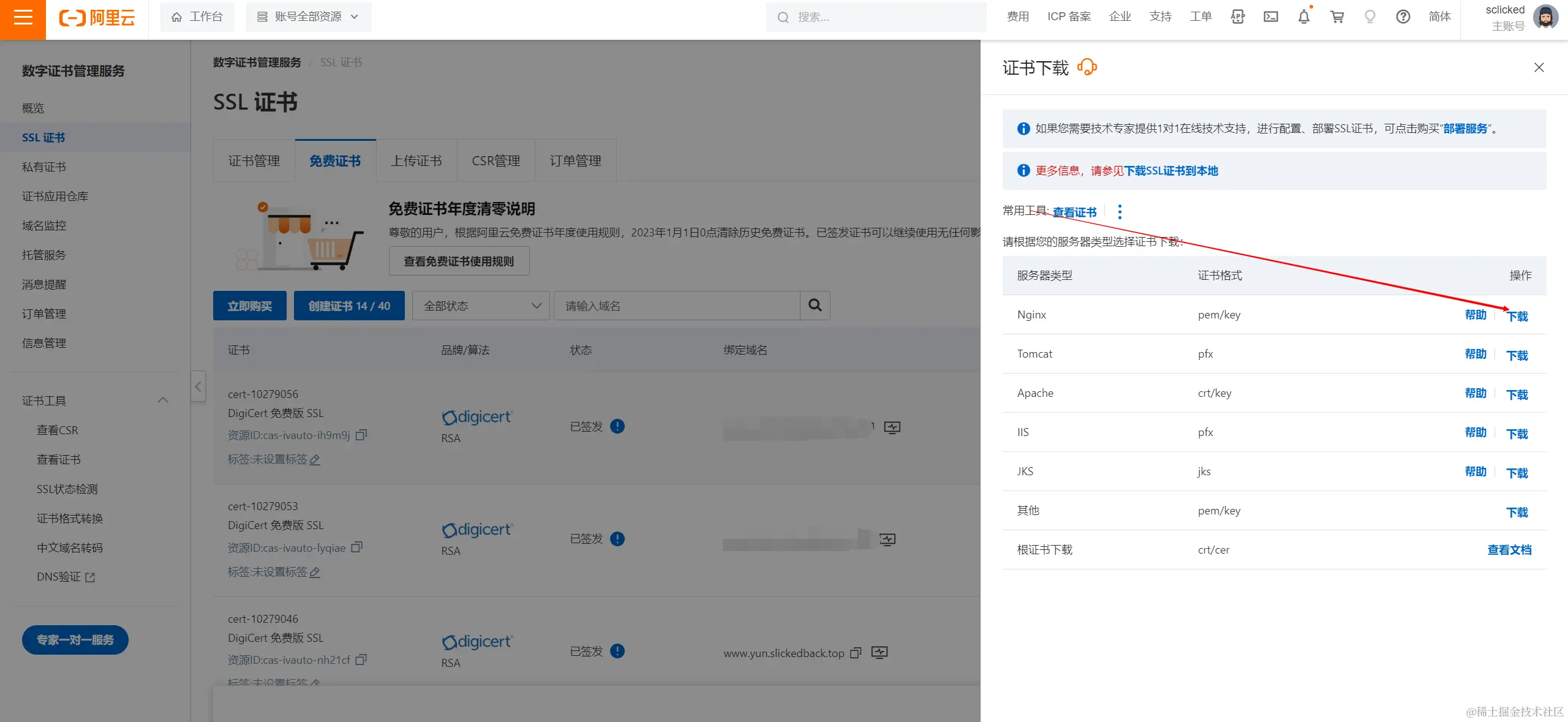Click the help question mark icon

click(x=1403, y=17)
